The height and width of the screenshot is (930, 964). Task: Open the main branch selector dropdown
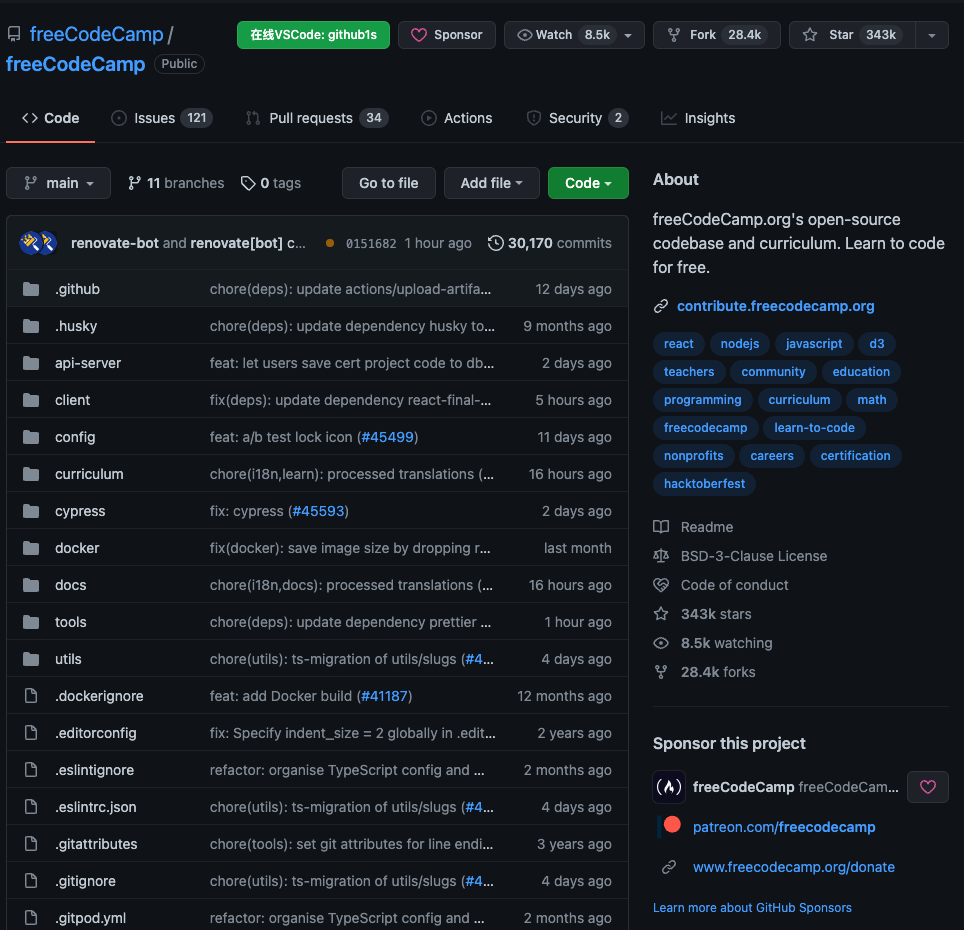click(58, 183)
